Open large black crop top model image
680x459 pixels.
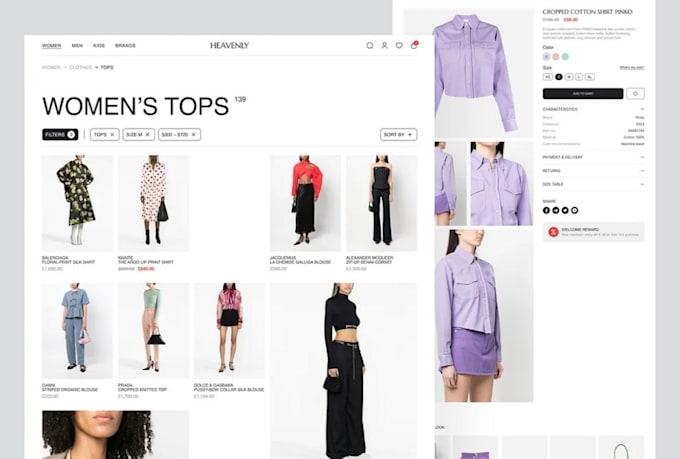343,371
